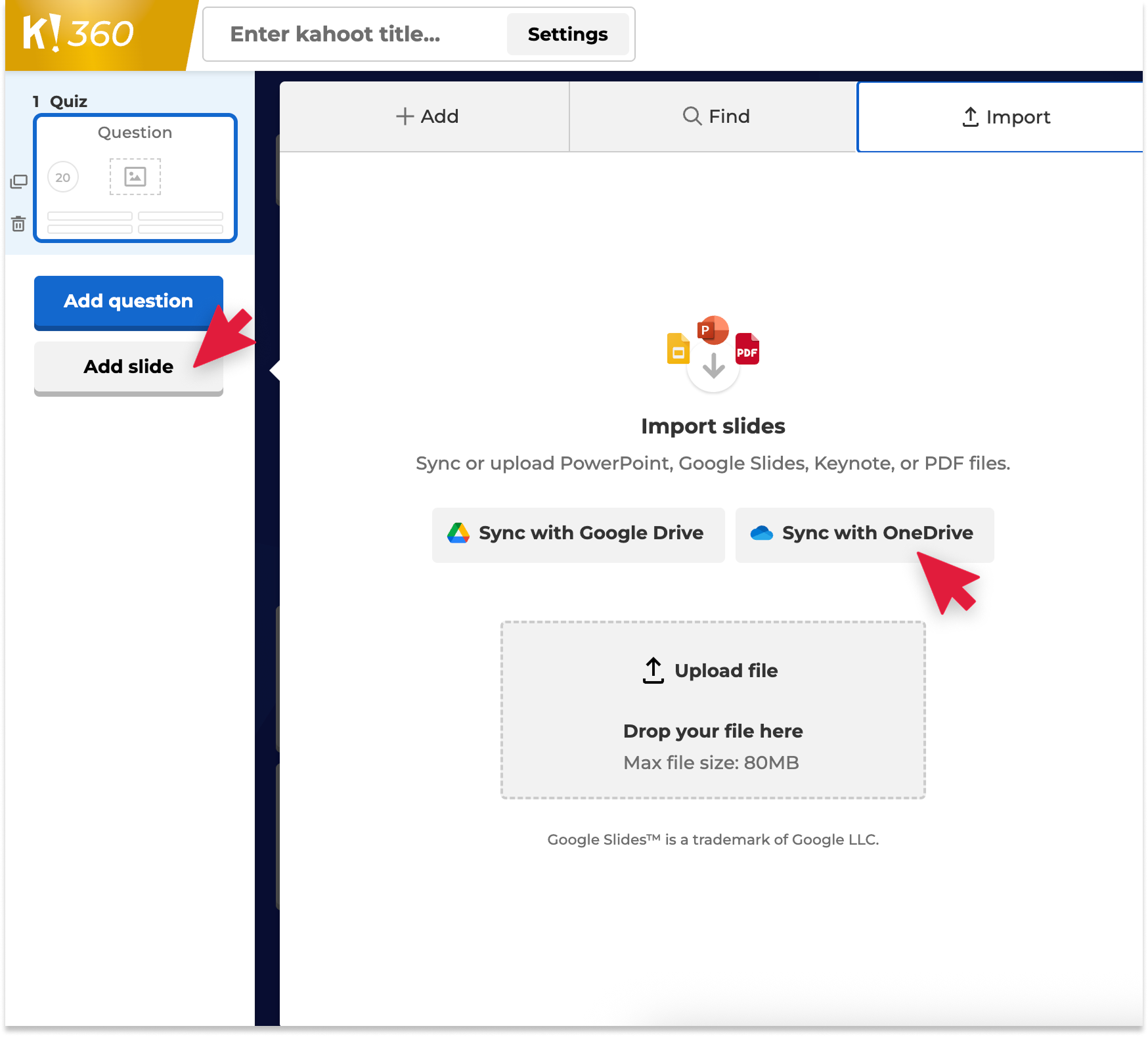Select the Import tab
The image size is (1148, 1043).
pyautogui.click(x=1000, y=117)
